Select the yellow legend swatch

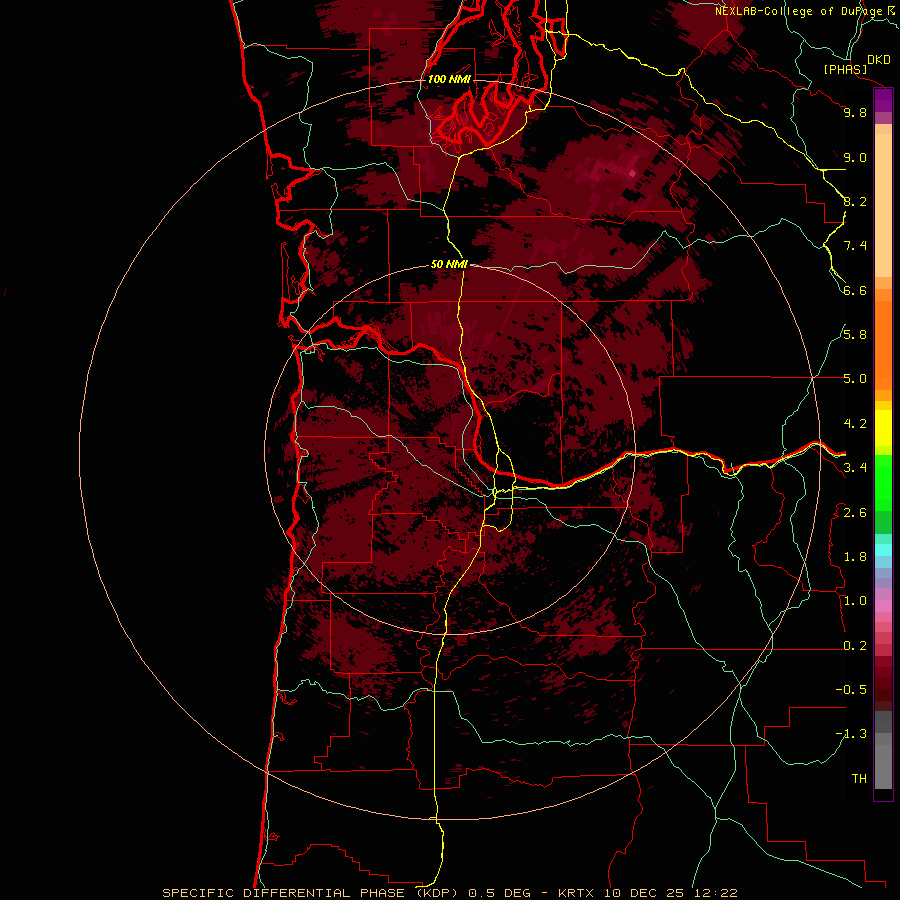point(883,428)
